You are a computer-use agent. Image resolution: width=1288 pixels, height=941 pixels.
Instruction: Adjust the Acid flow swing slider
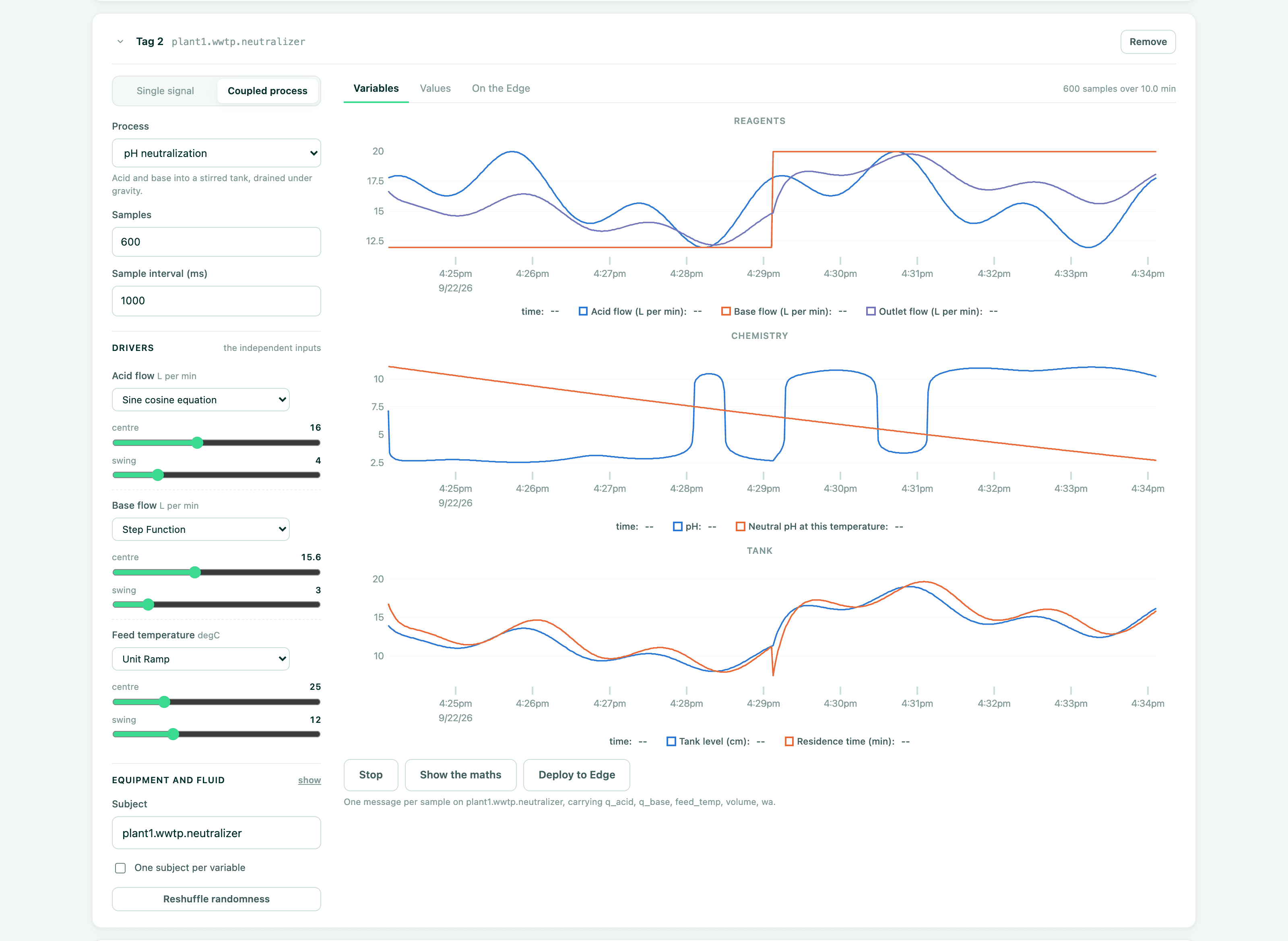(x=217, y=475)
